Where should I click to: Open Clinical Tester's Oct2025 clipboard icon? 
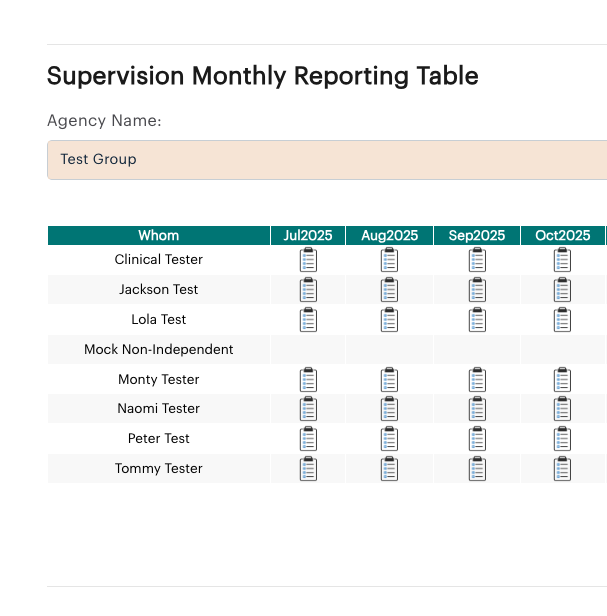click(x=562, y=260)
